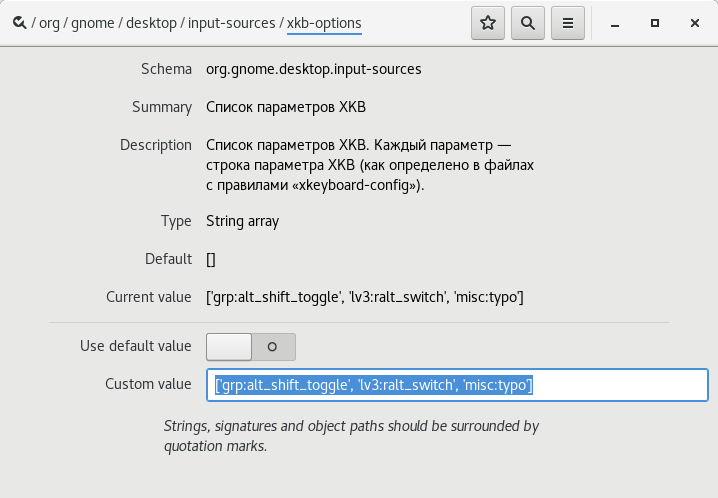The width and height of the screenshot is (718, 498).
Task: Click the default value '[]'
Action: click(211, 260)
